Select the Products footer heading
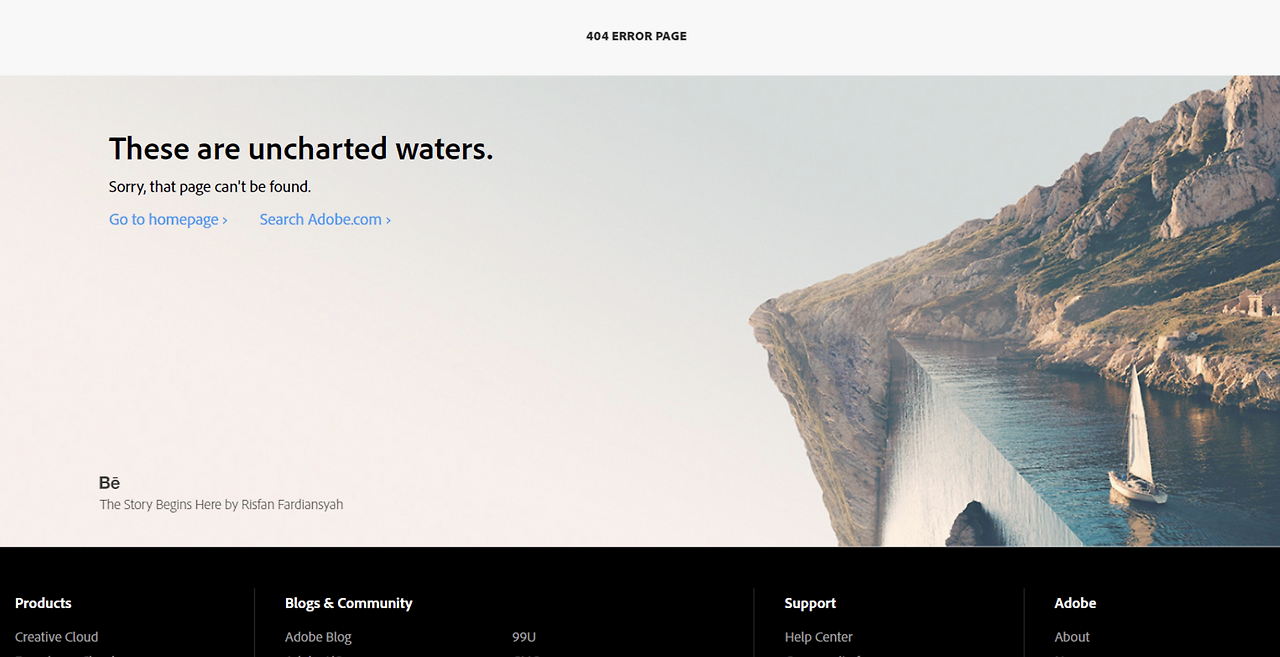 point(43,603)
